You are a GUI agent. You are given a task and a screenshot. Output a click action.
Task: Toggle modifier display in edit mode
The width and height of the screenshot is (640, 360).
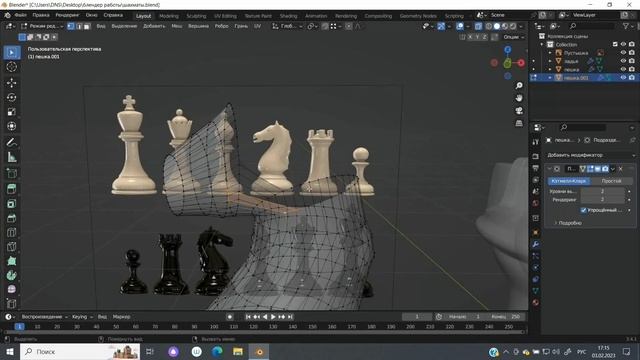pyautogui.click(x=590, y=169)
